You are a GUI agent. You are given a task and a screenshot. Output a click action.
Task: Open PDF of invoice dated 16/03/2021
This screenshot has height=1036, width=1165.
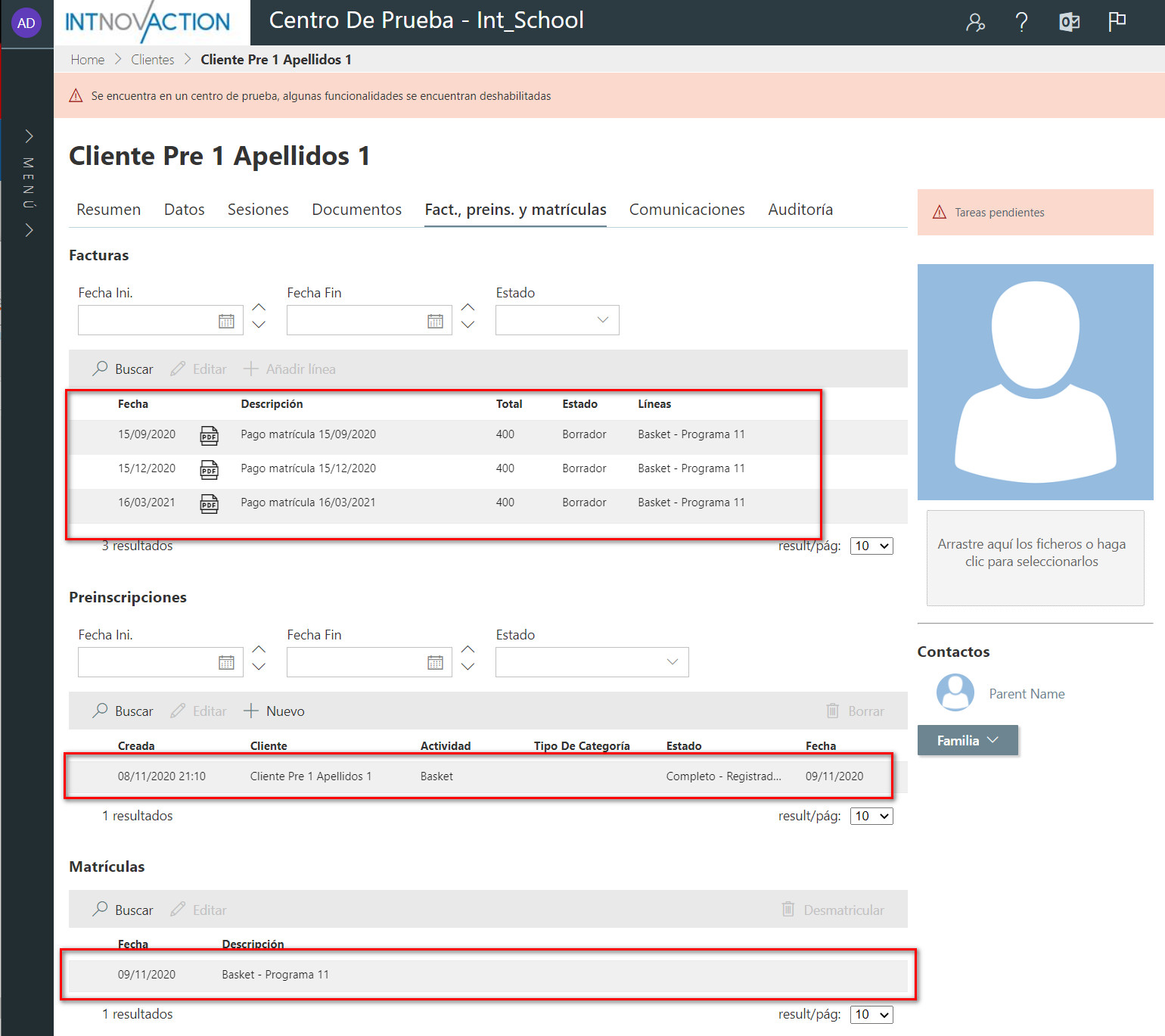coord(209,504)
